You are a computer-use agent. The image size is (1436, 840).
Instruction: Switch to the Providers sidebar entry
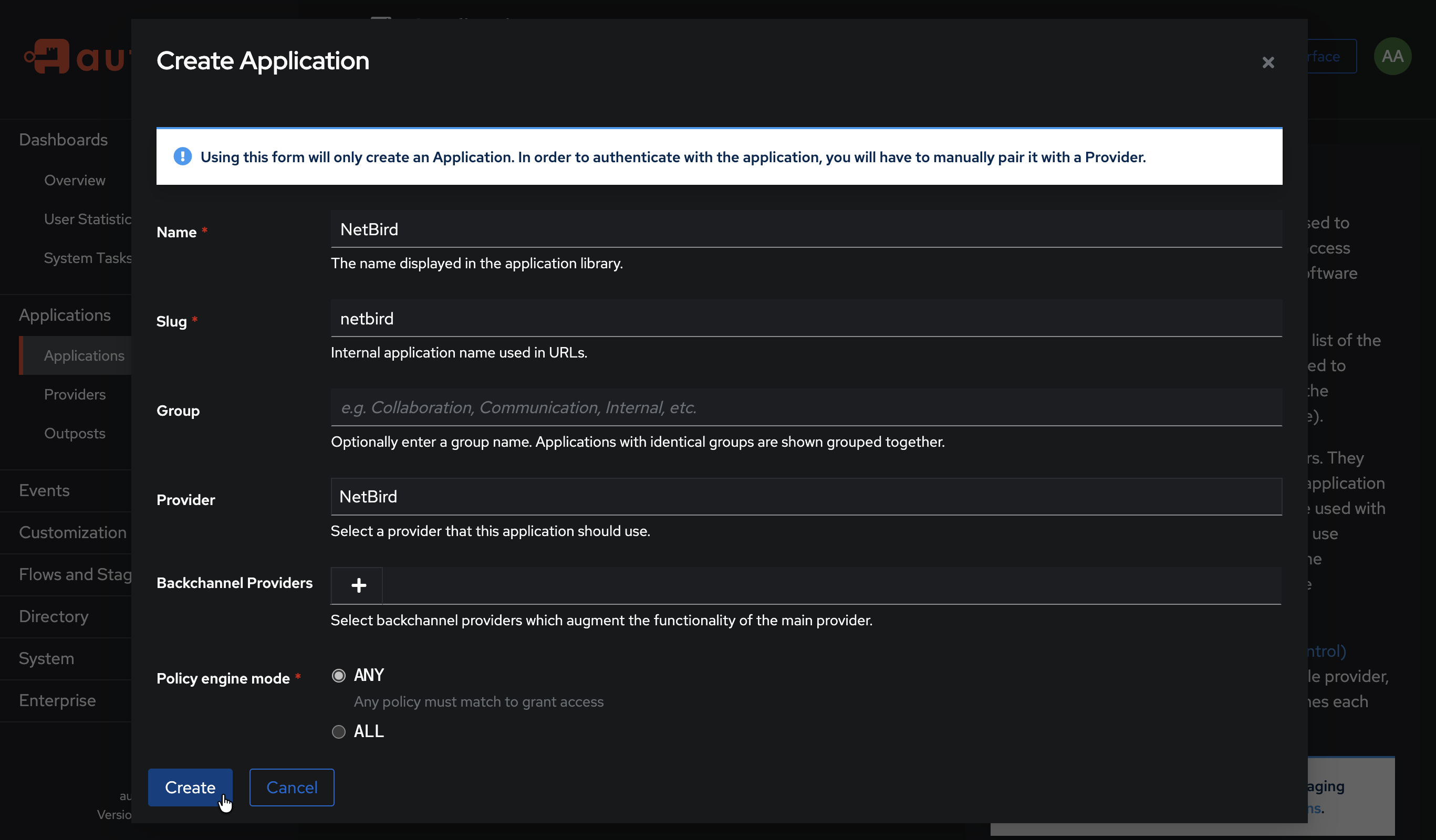coord(75,394)
